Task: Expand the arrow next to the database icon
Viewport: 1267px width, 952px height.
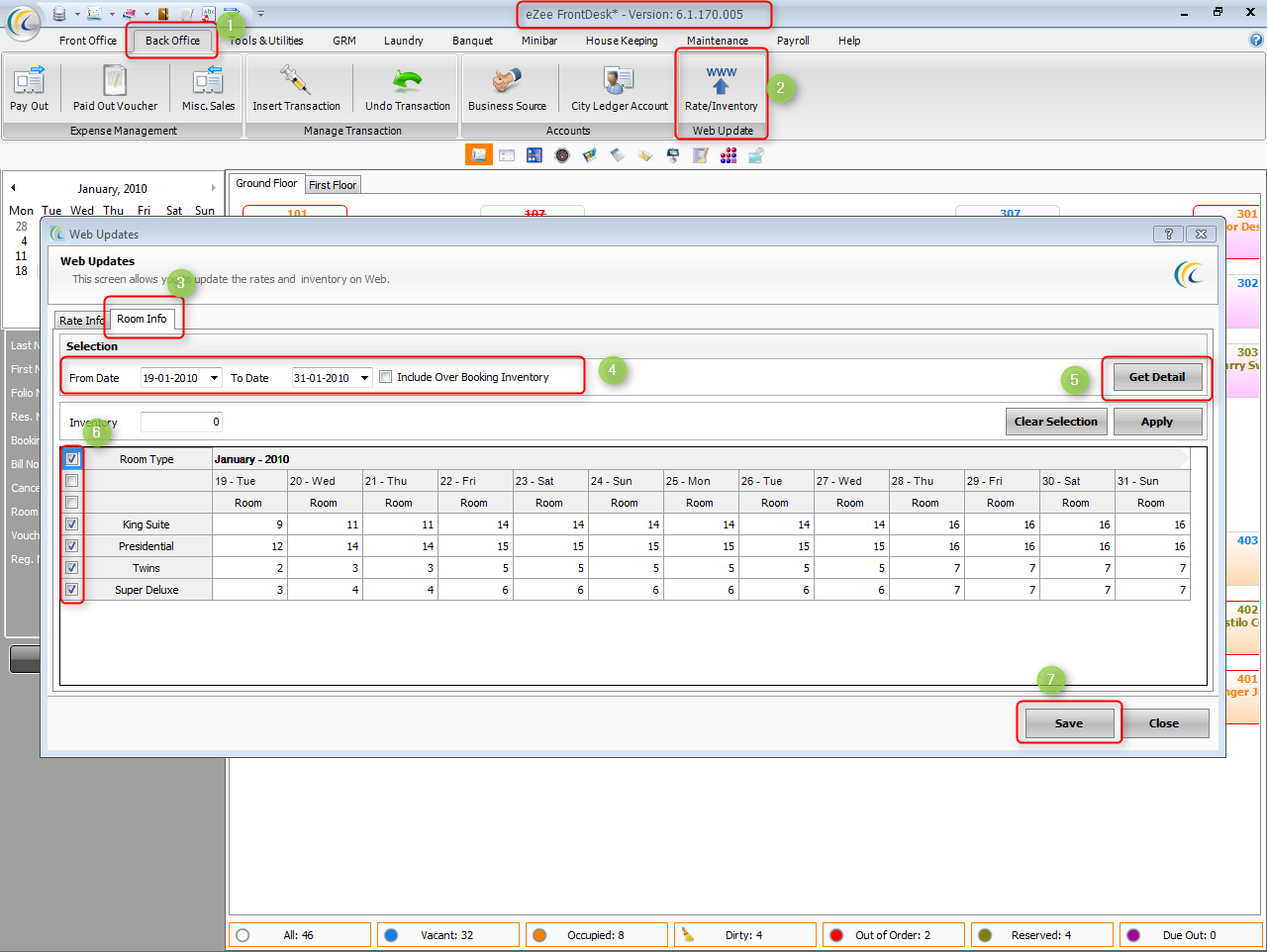Action: pyautogui.click(x=75, y=14)
